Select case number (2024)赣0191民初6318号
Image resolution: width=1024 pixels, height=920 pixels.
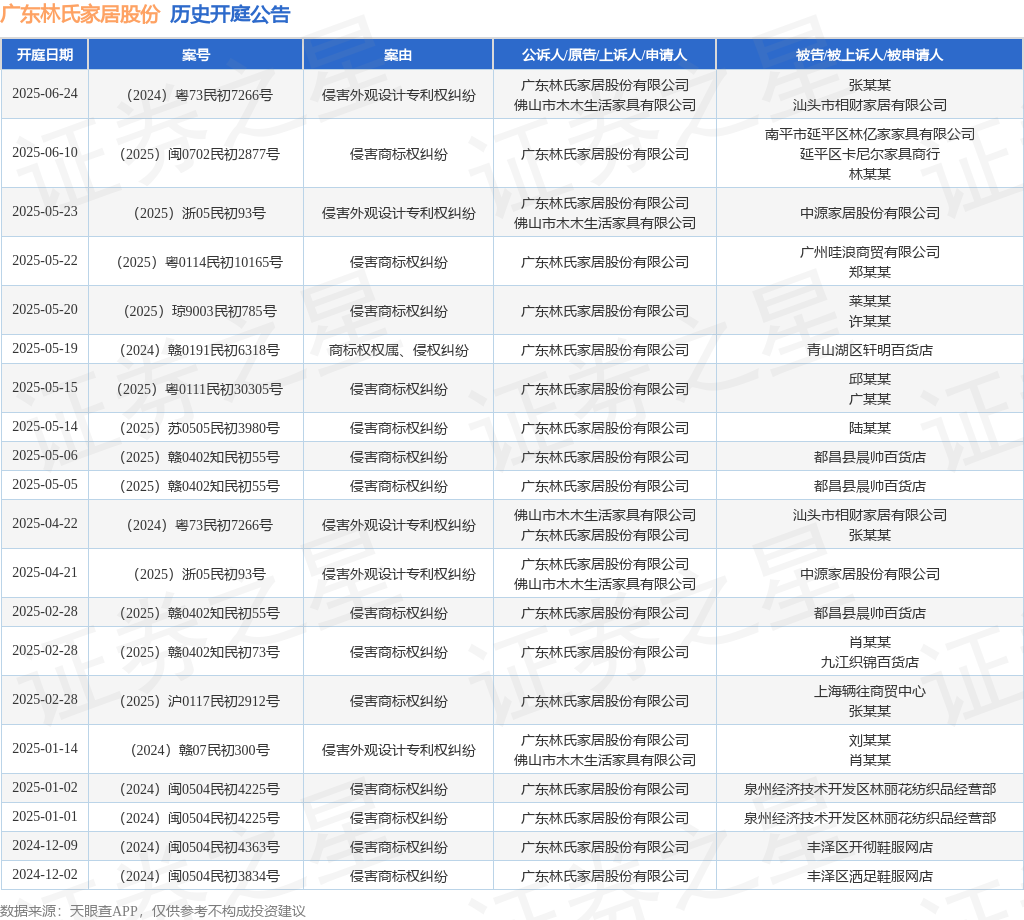coord(199,351)
